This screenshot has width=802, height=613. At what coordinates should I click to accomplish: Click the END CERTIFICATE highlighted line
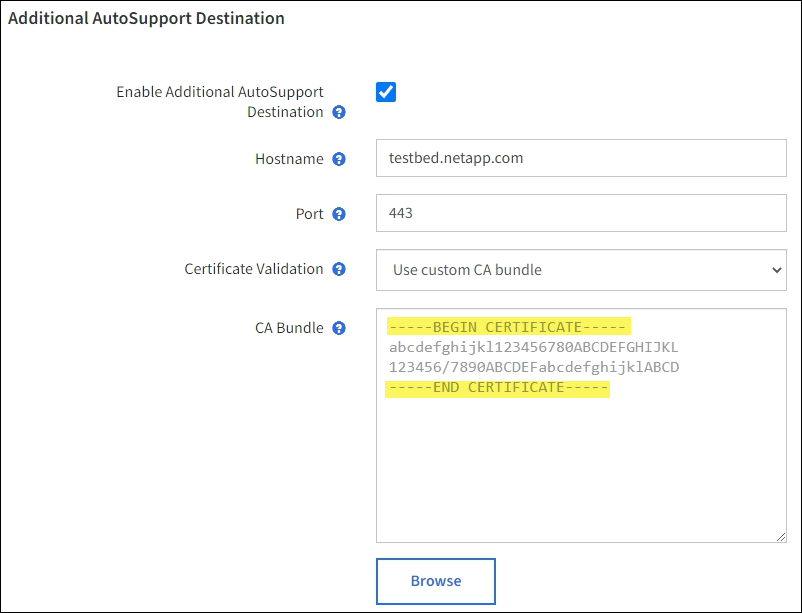[498, 388]
